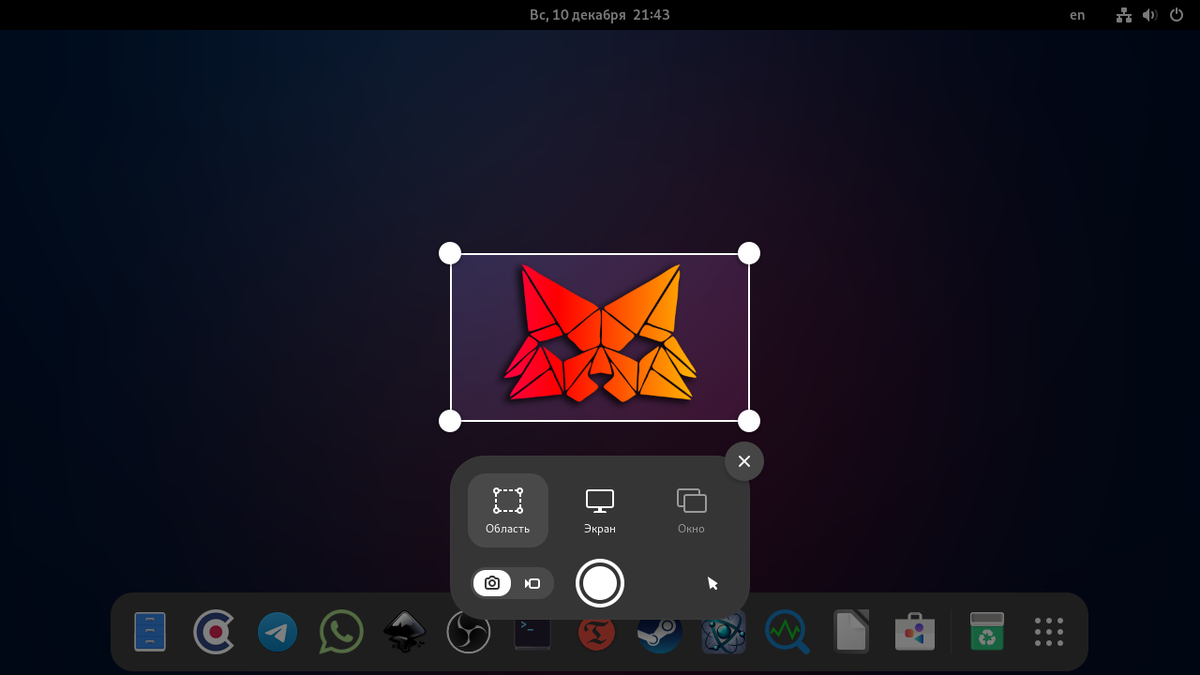
Task: Open the Terminal from the dock
Action: point(532,634)
